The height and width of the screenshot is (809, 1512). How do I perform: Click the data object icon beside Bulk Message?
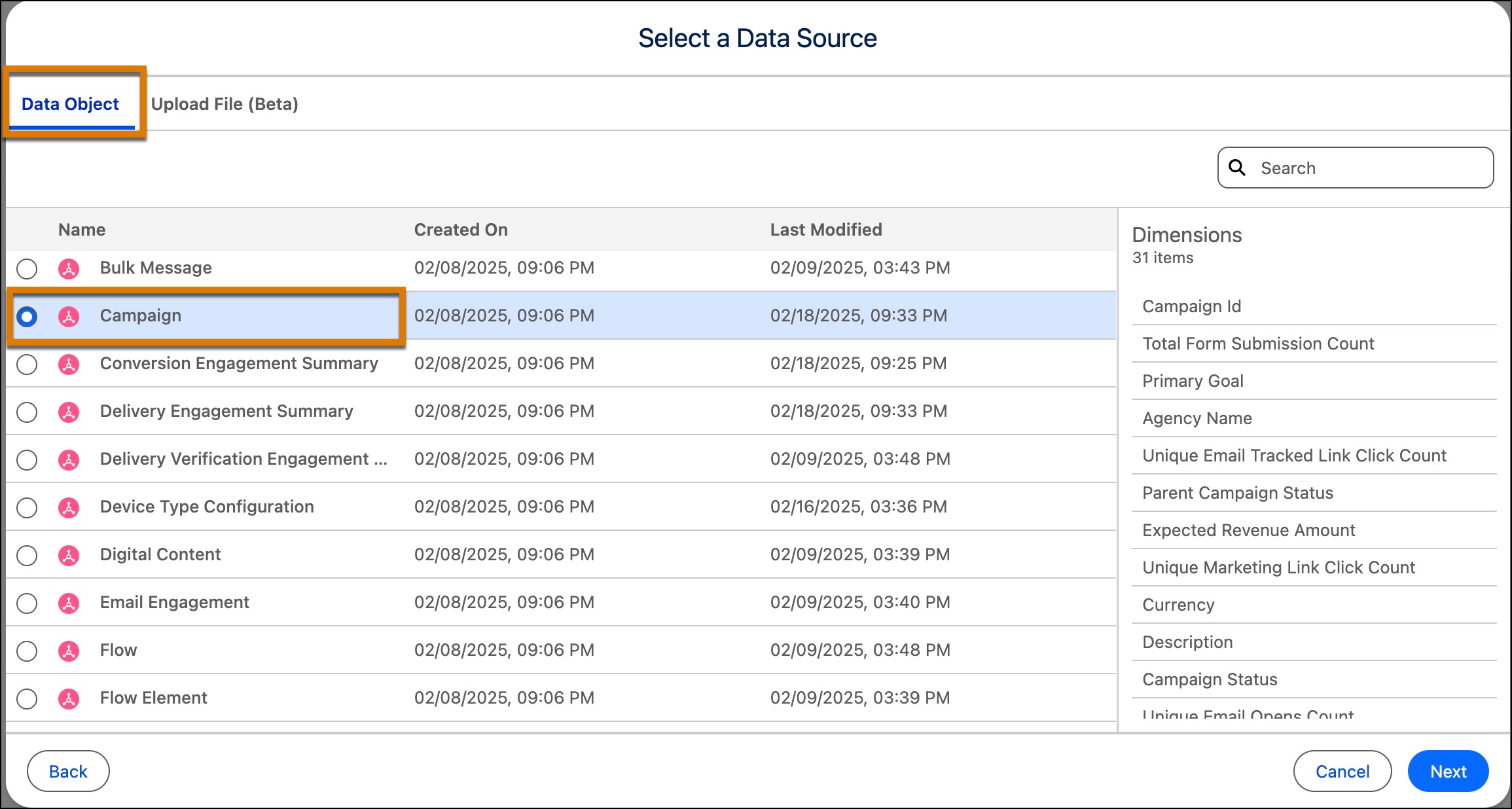point(69,268)
